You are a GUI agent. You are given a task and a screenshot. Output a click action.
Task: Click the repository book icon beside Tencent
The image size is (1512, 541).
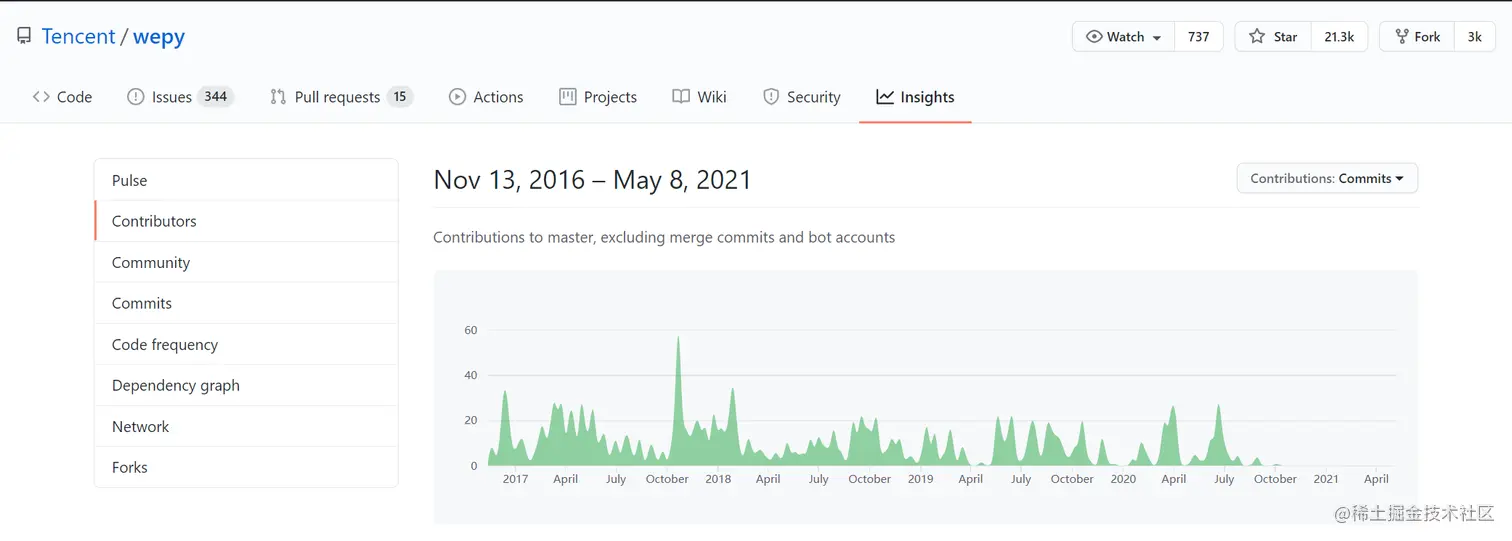[x=24, y=36]
